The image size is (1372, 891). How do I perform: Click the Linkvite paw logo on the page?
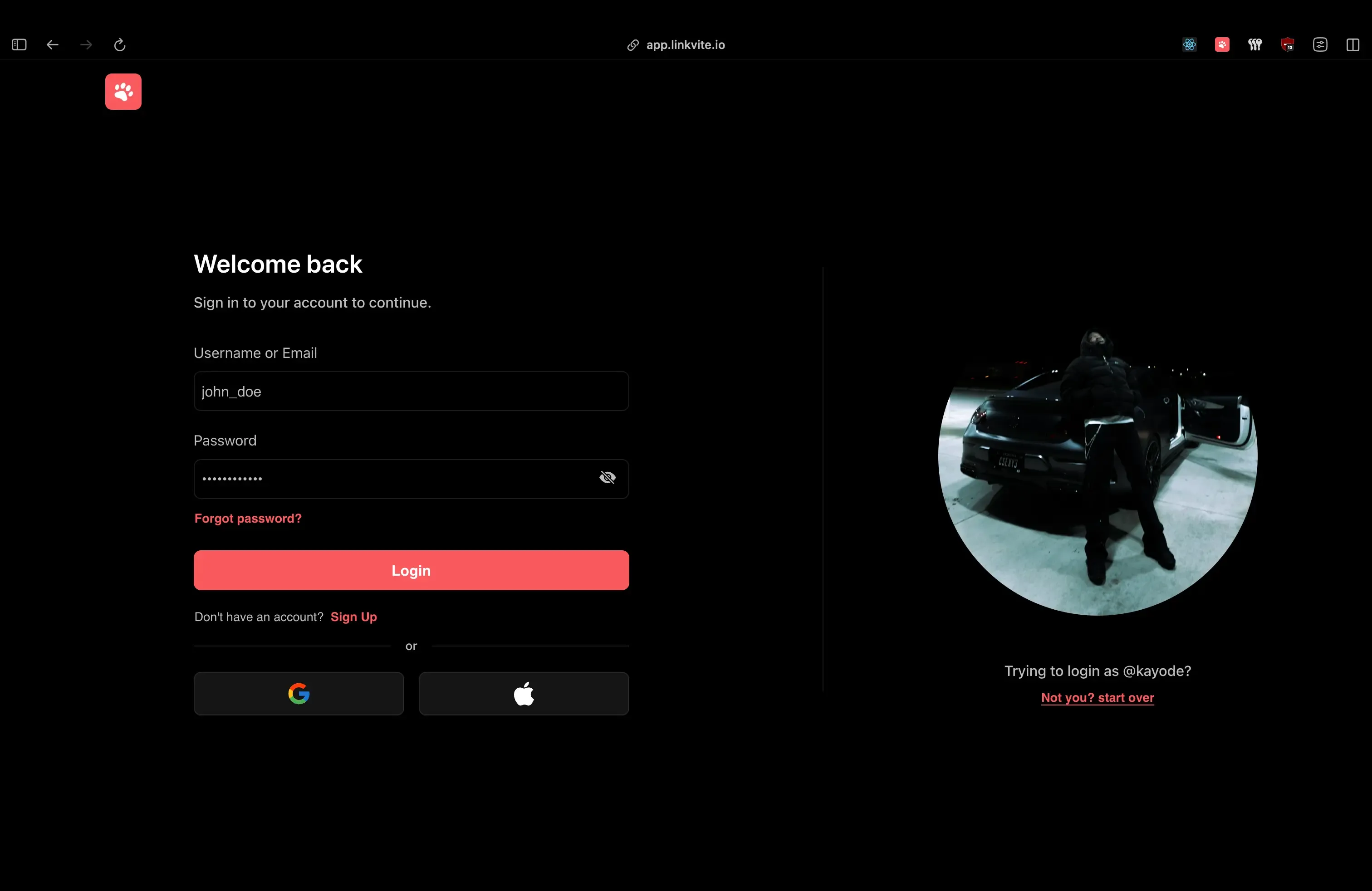point(123,92)
